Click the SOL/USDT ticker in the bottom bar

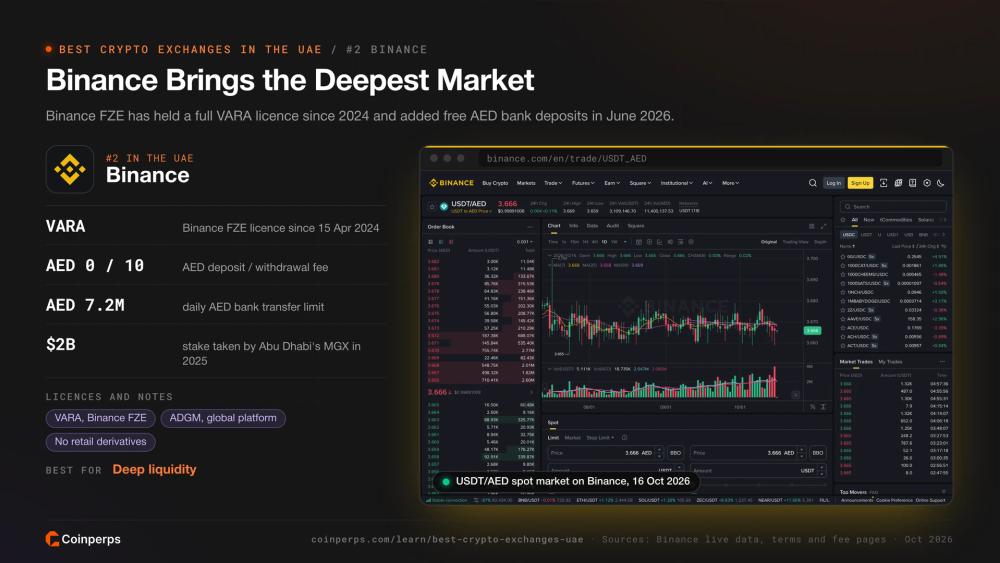(665, 500)
